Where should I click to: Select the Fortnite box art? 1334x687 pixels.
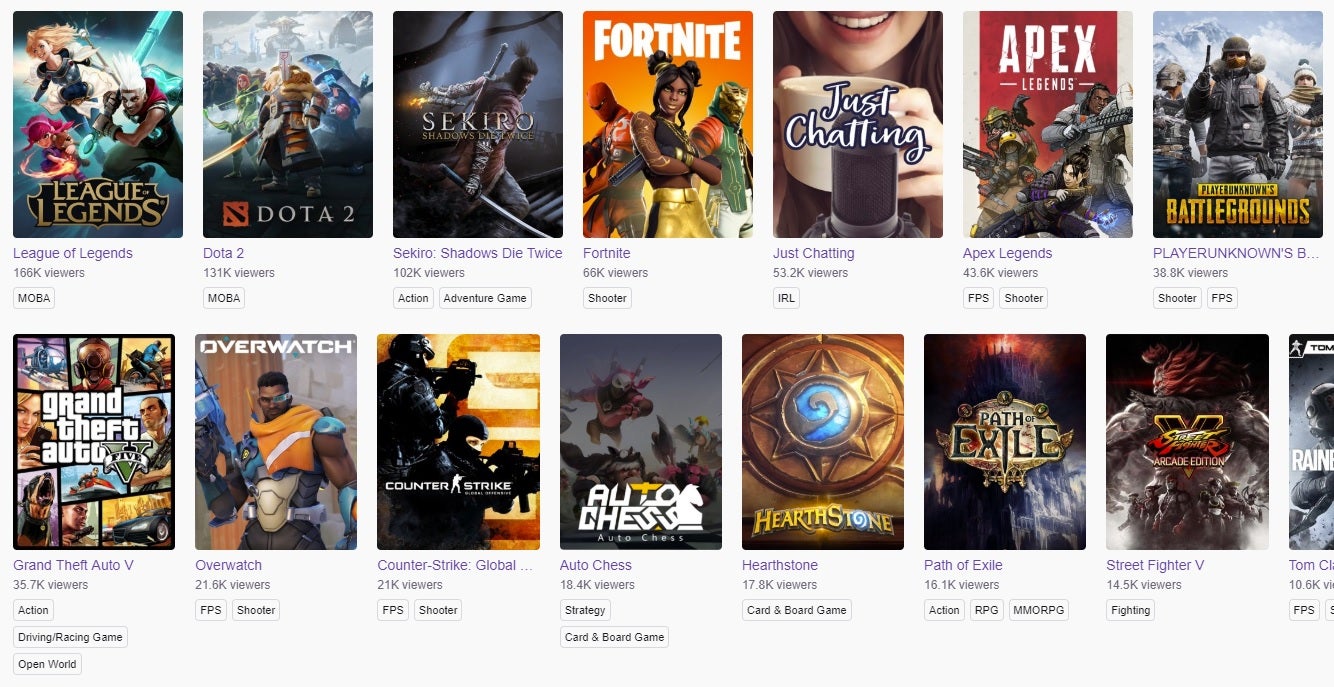coord(667,124)
